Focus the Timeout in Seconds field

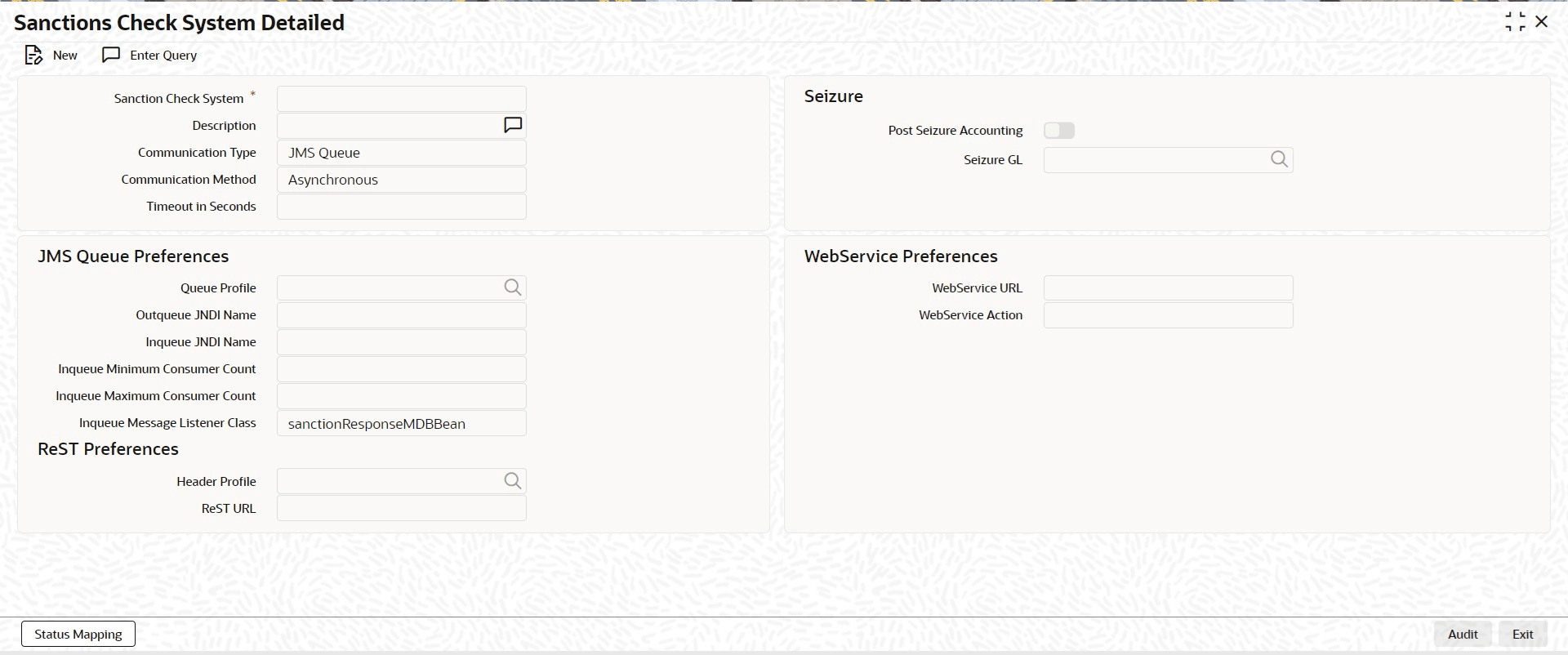(x=402, y=207)
